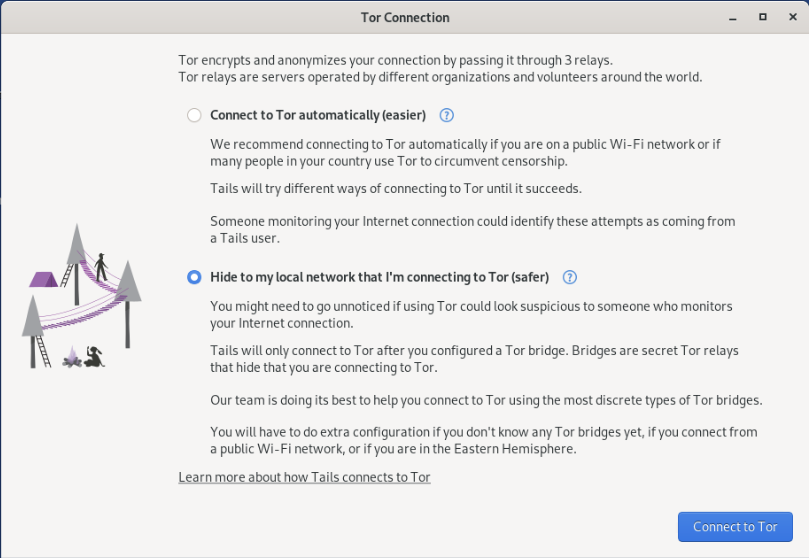Click the campfire in the illustration
809x558 pixels.
pyautogui.click(x=72, y=357)
